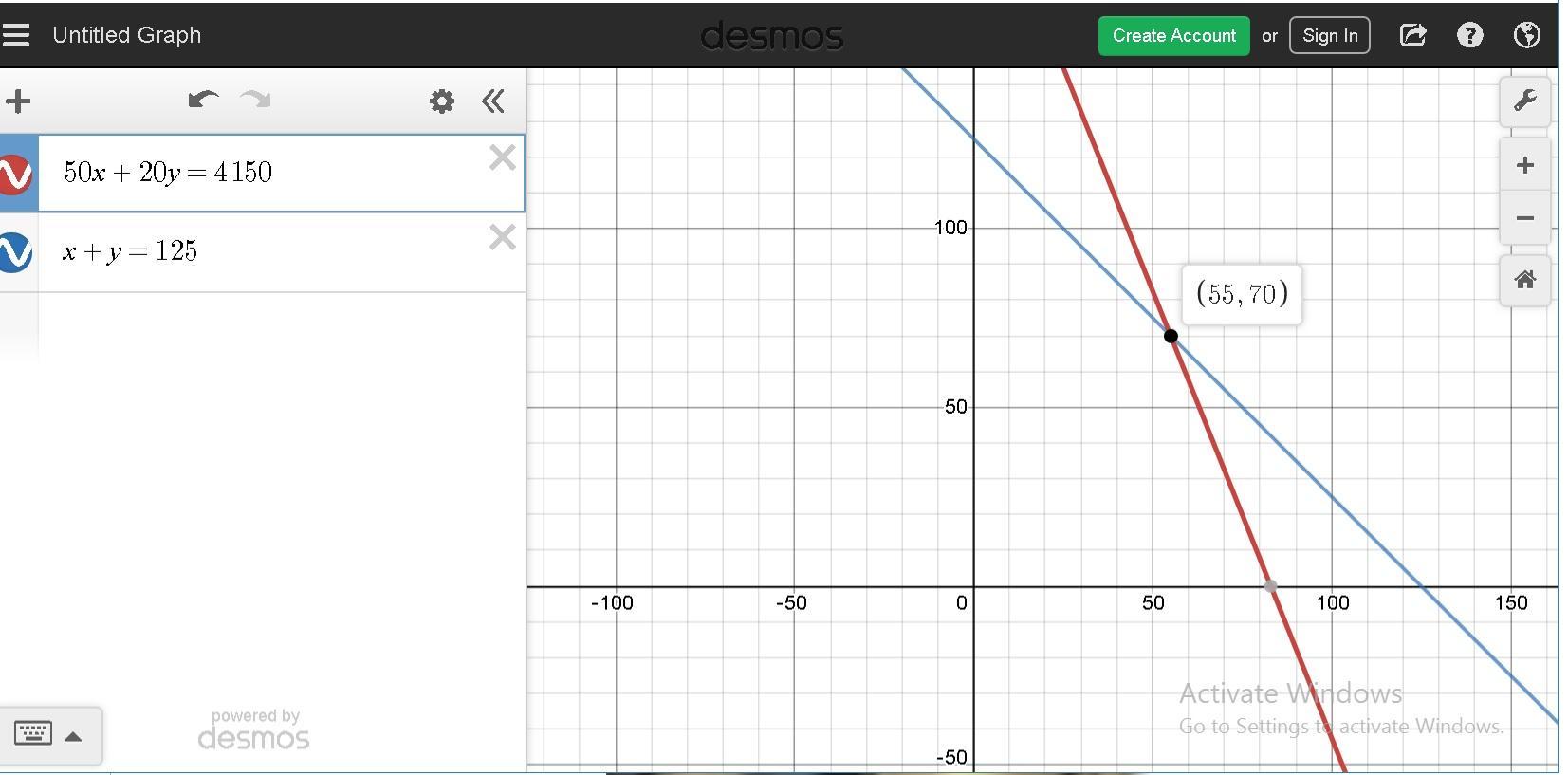Open the Graph Settings wrench
This screenshot has width=1568, height=775.
(1524, 101)
